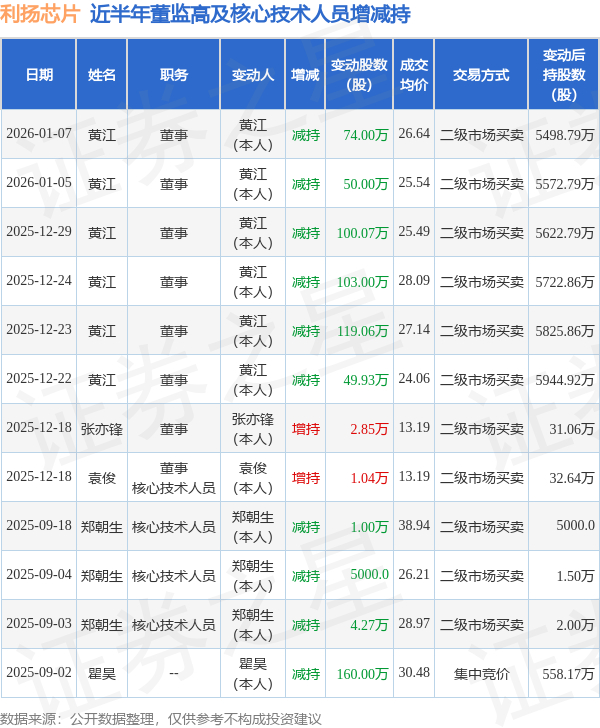
Task: Click the red share value 1.04万
Action: click(369, 478)
